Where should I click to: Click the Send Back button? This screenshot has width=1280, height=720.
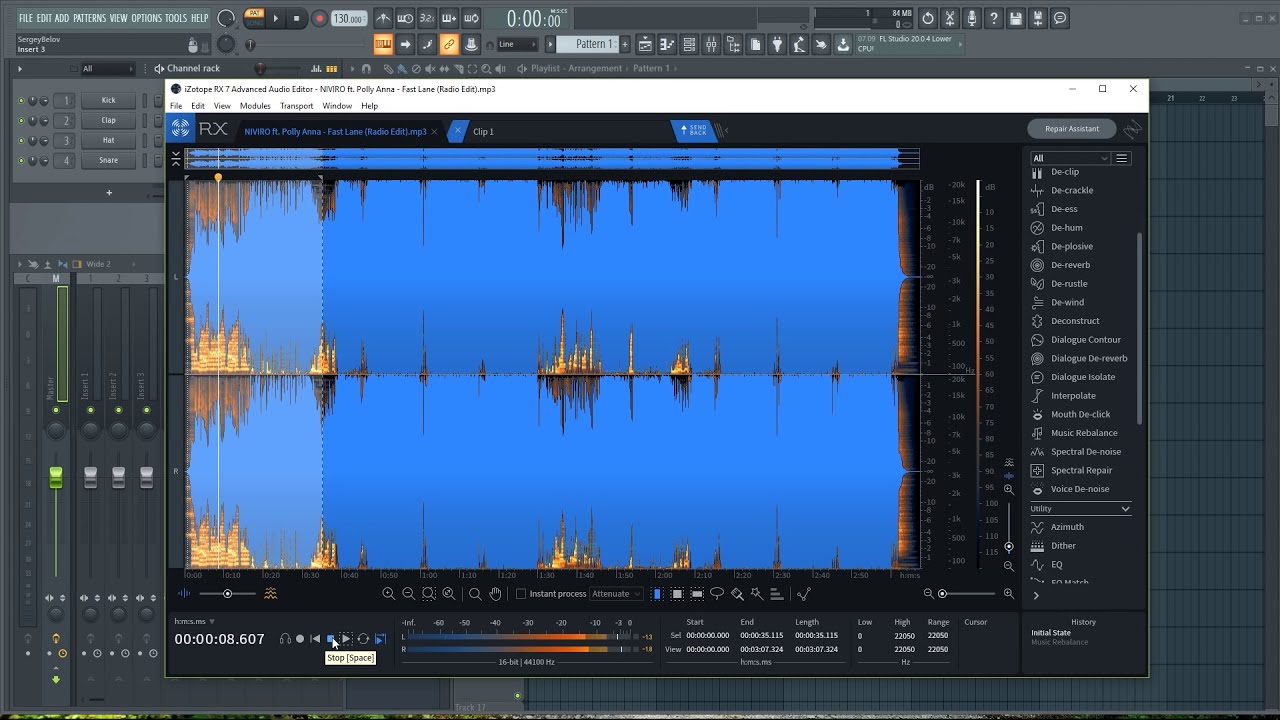(x=693, y=131)
